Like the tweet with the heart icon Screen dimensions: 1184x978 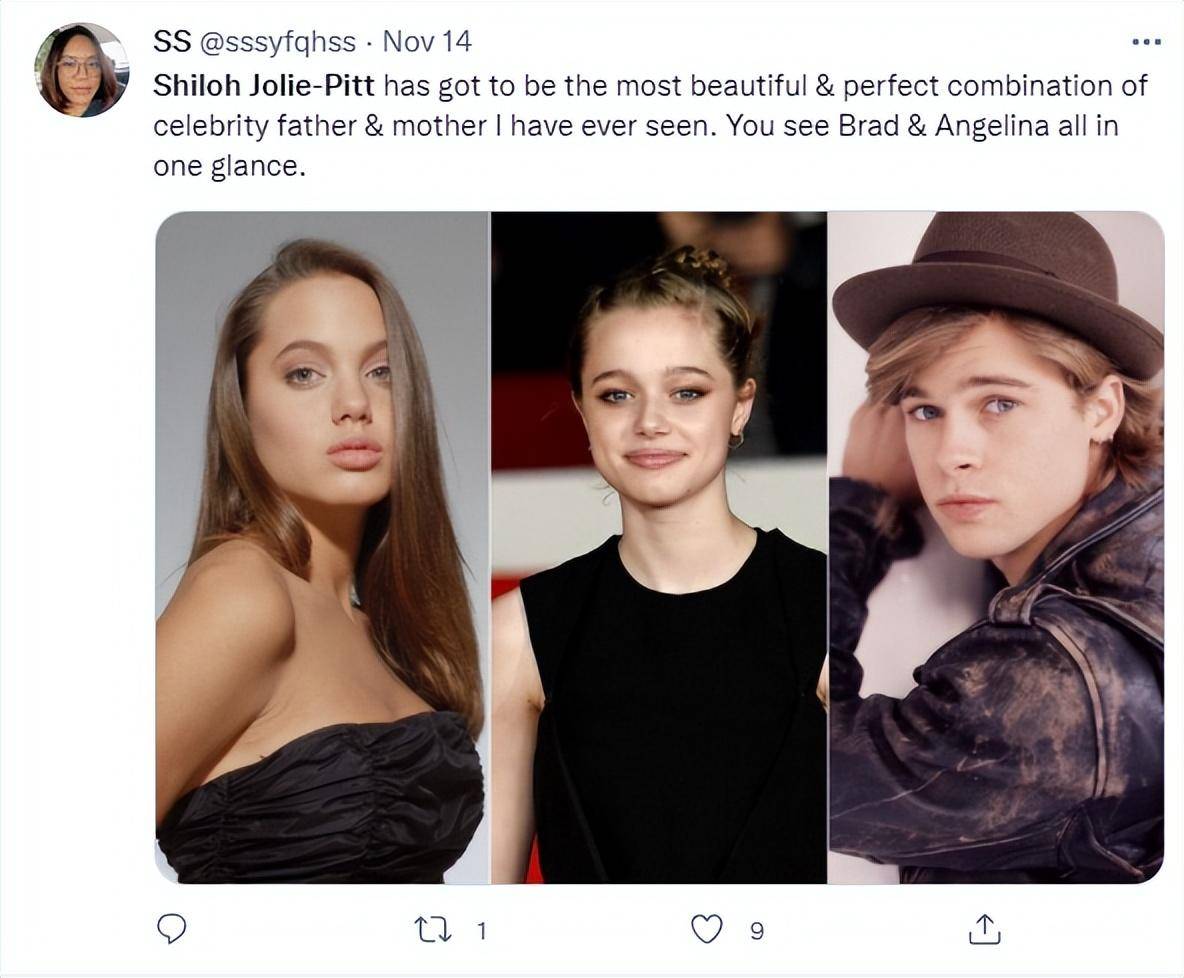(707, 930)
